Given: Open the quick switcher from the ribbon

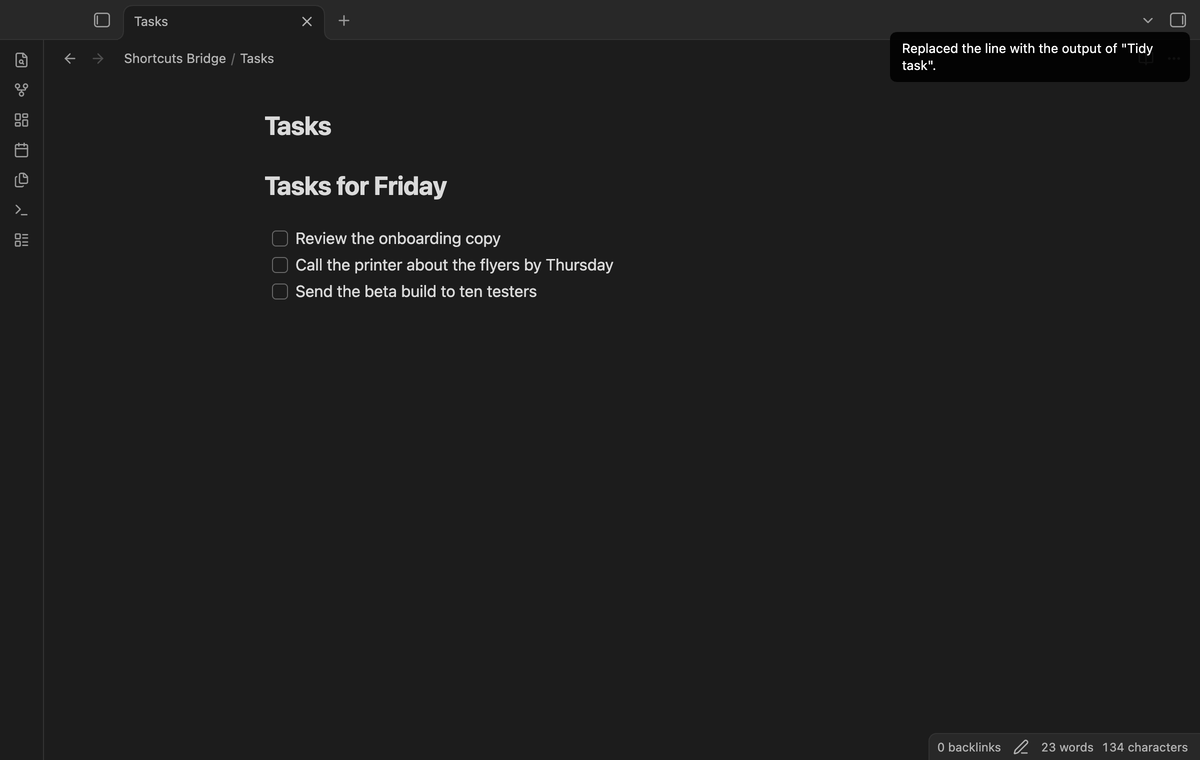Looking at the screenshot, I should [21, 60].
